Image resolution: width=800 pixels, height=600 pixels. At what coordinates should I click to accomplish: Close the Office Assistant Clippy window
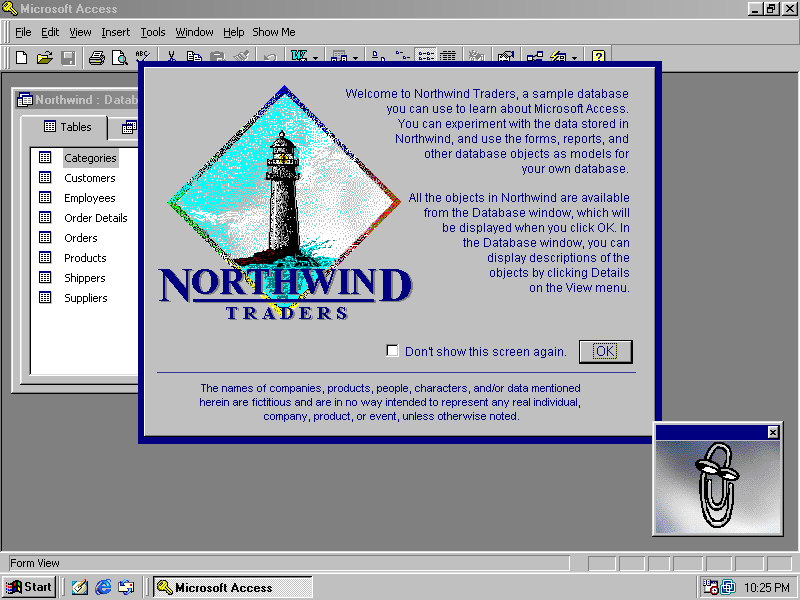773,432
